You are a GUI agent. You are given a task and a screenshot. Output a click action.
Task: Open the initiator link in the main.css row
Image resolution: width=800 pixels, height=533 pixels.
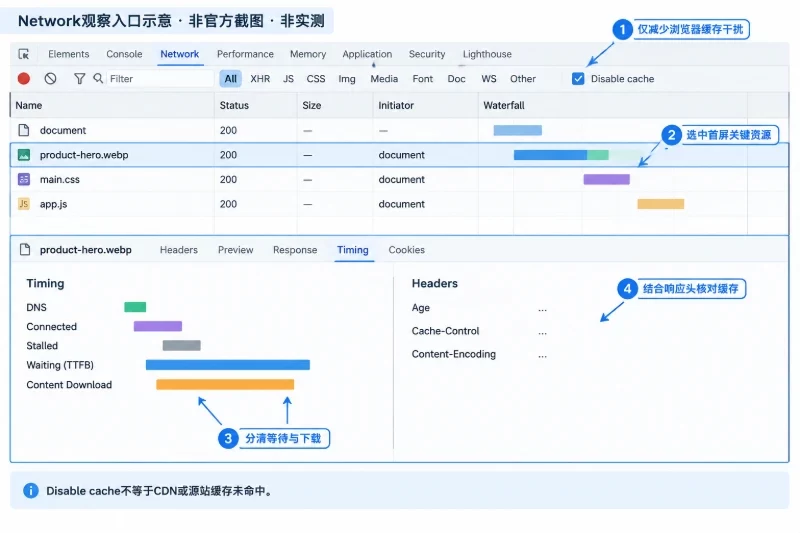click(x=402, y=179)
